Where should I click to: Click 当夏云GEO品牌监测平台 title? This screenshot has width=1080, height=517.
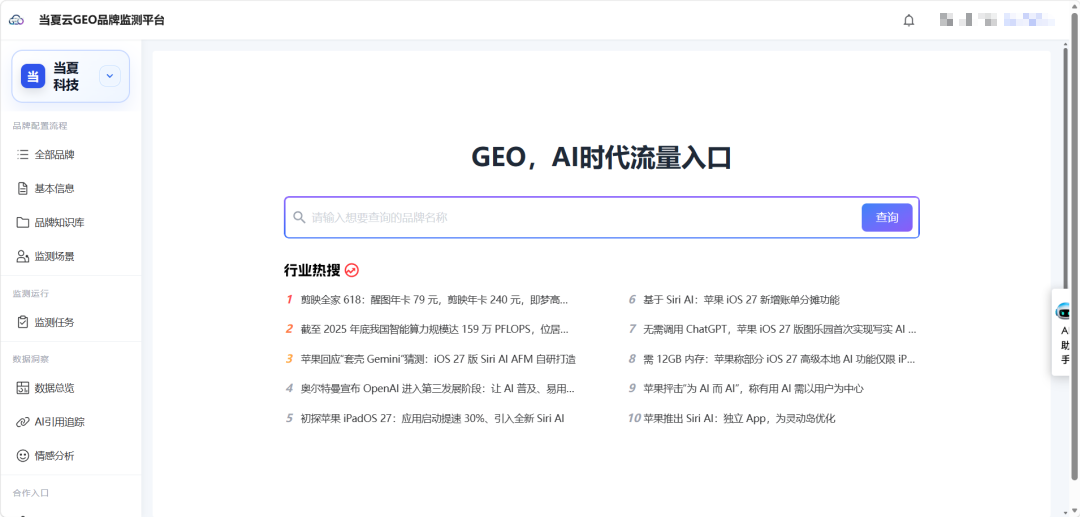tap(101, 20)
